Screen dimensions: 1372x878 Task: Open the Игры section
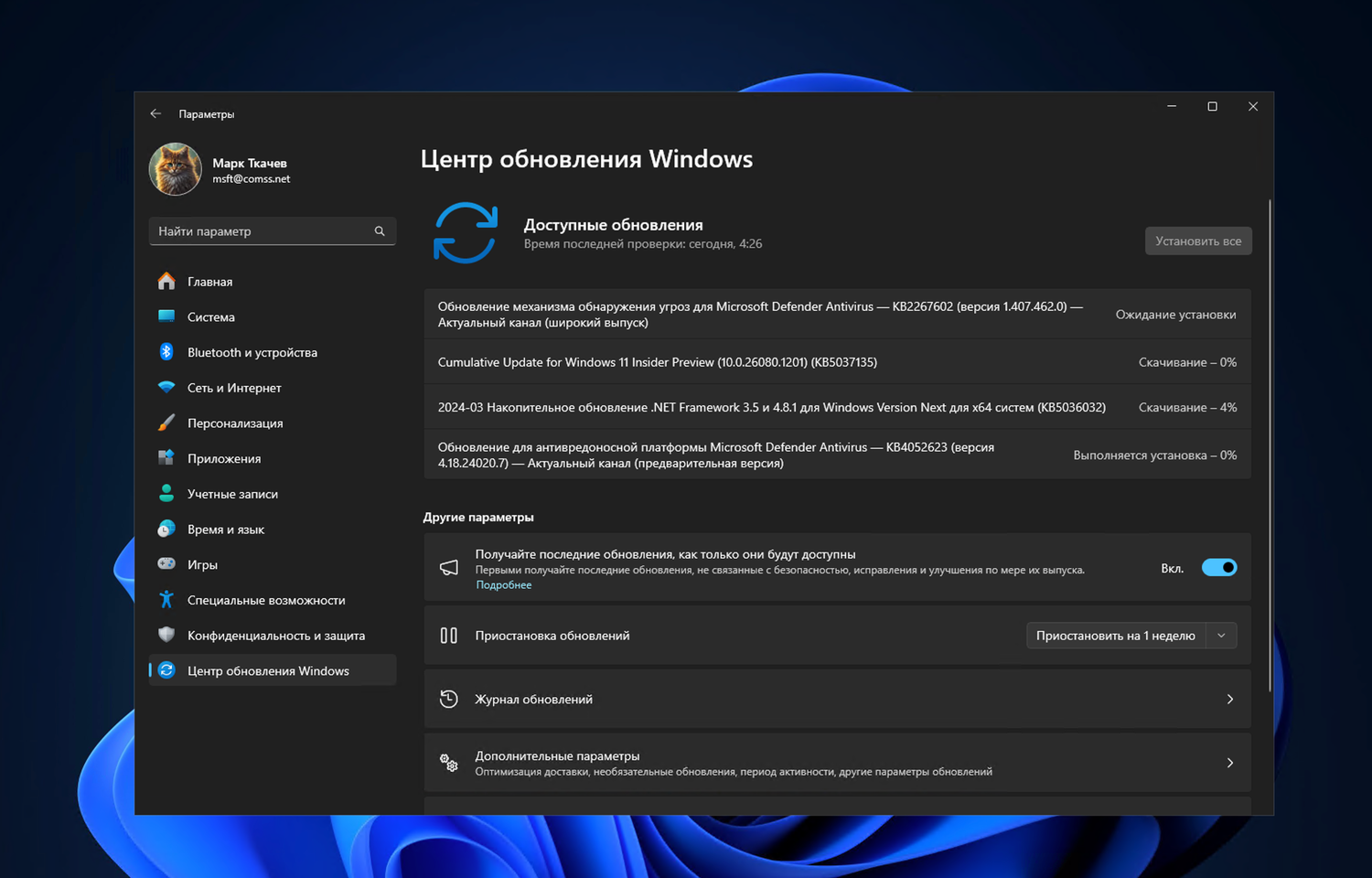(273, 564)
